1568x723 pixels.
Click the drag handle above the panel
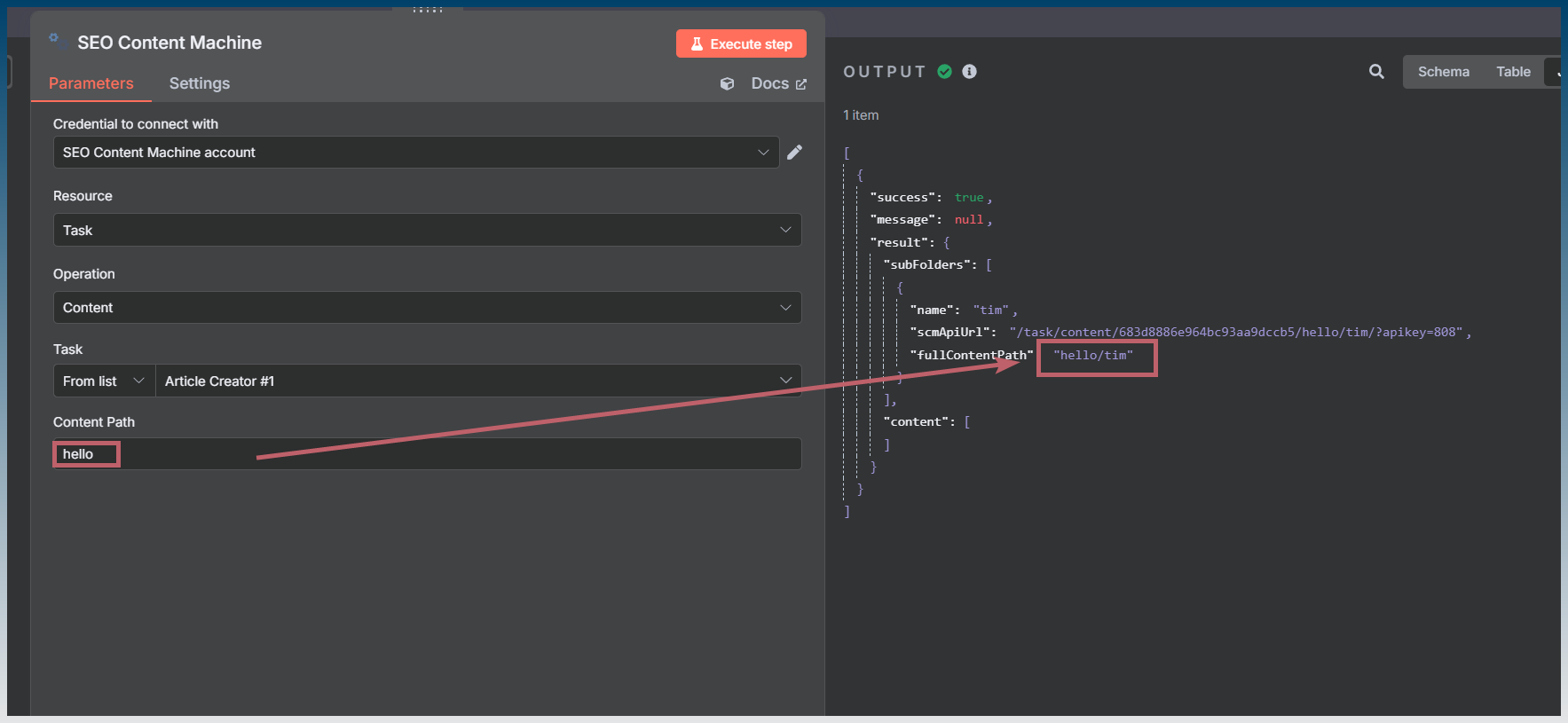(x=427, y=10)
